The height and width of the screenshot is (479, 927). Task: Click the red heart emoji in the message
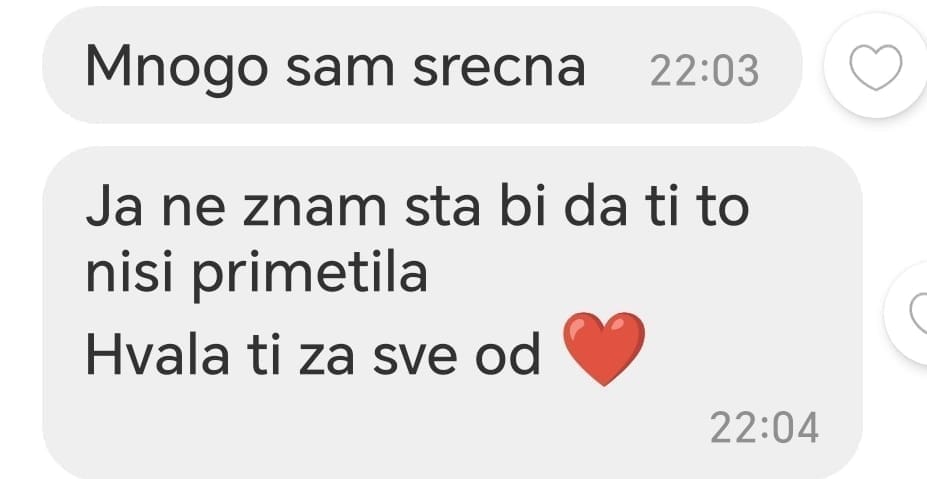[x=604, y=349]
